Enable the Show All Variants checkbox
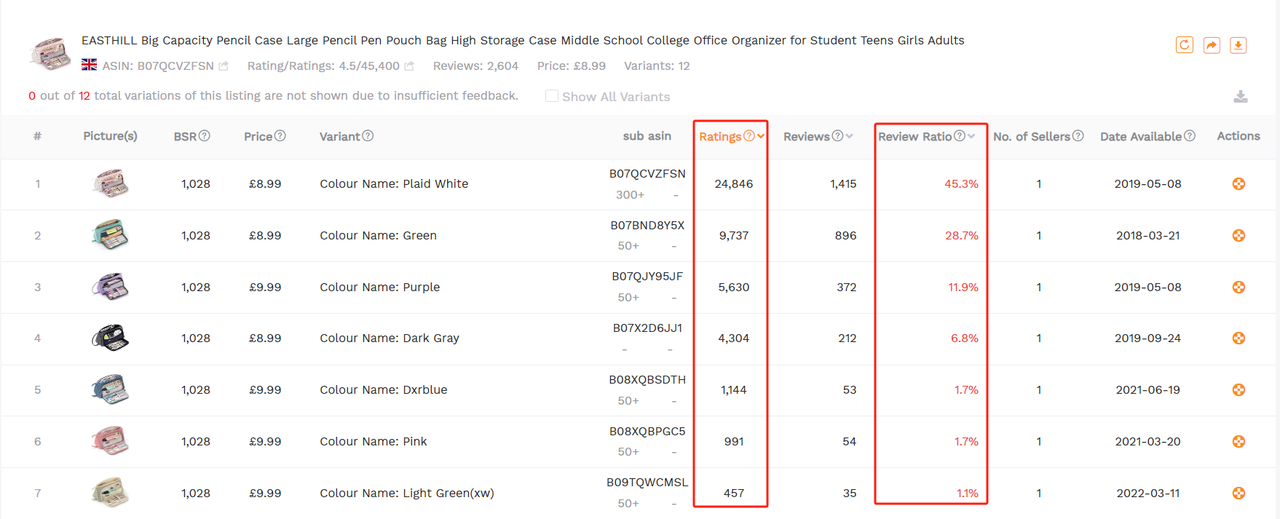Image resolution: width=1280 pixels, height=519 pixels. [x=552, y=96]
